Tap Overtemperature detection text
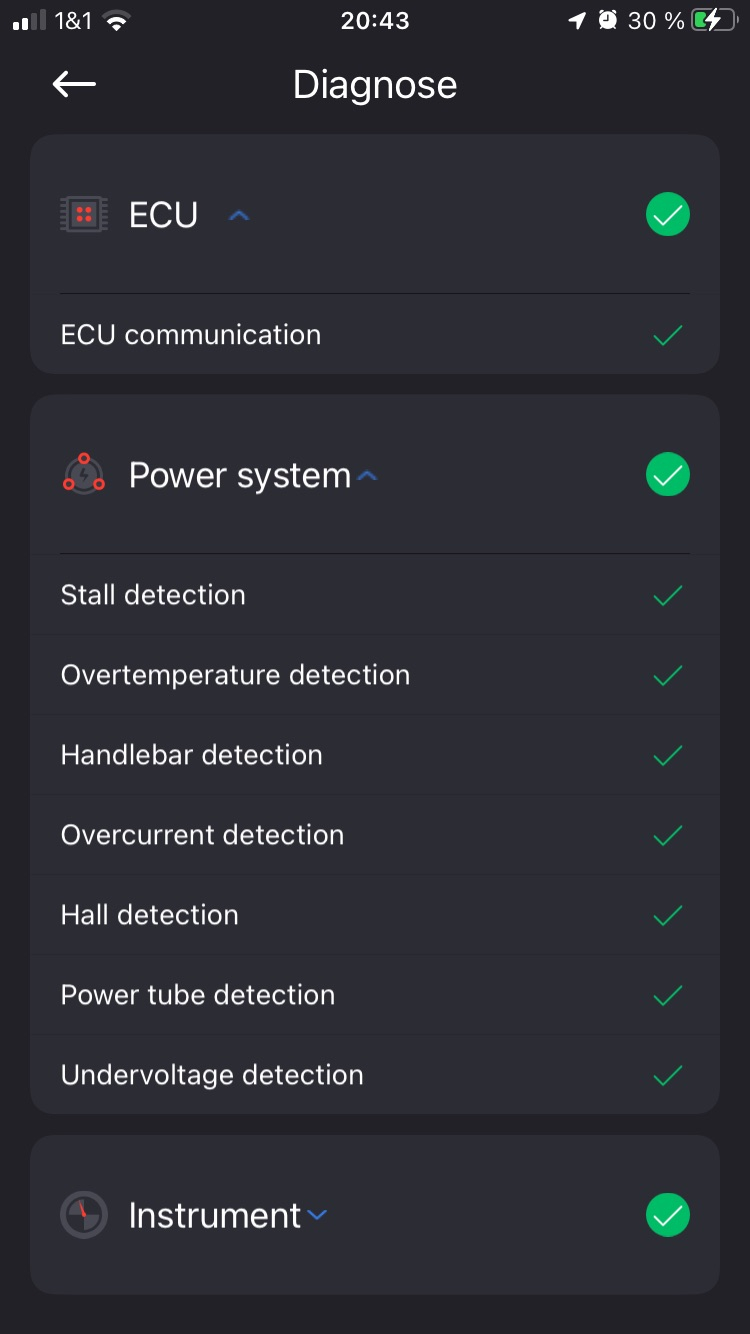 (235, 675)
